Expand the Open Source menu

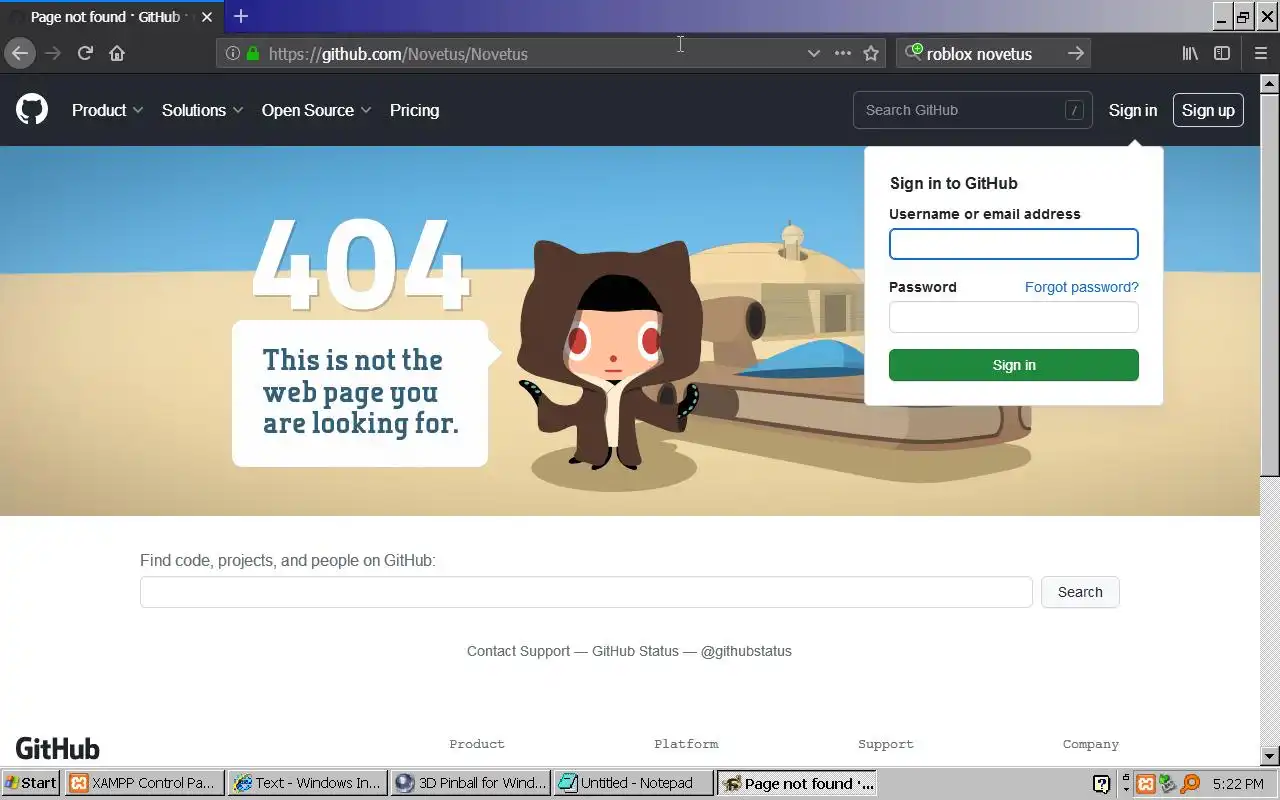316,110
